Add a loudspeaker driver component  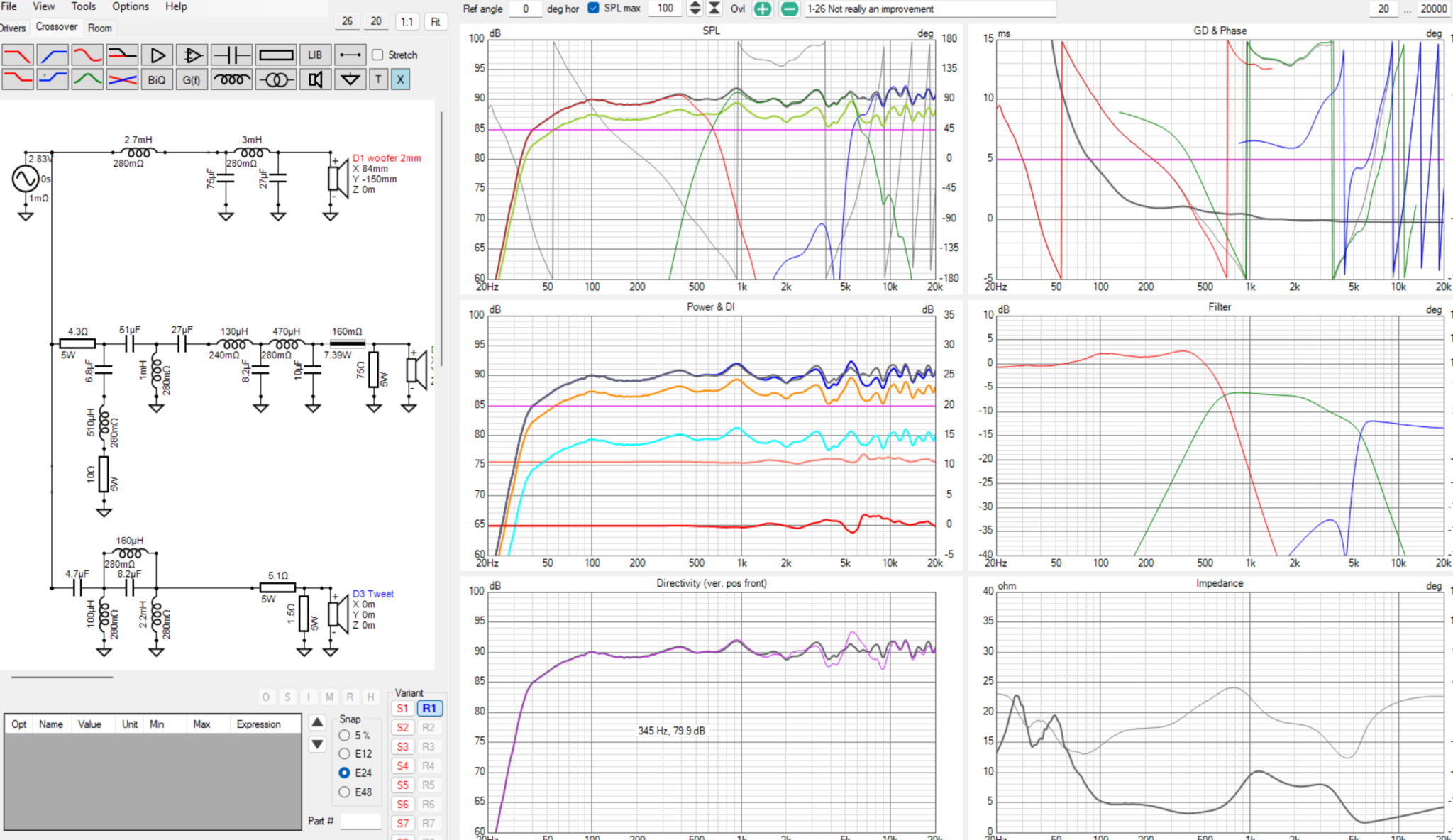[x=315, y=79]
